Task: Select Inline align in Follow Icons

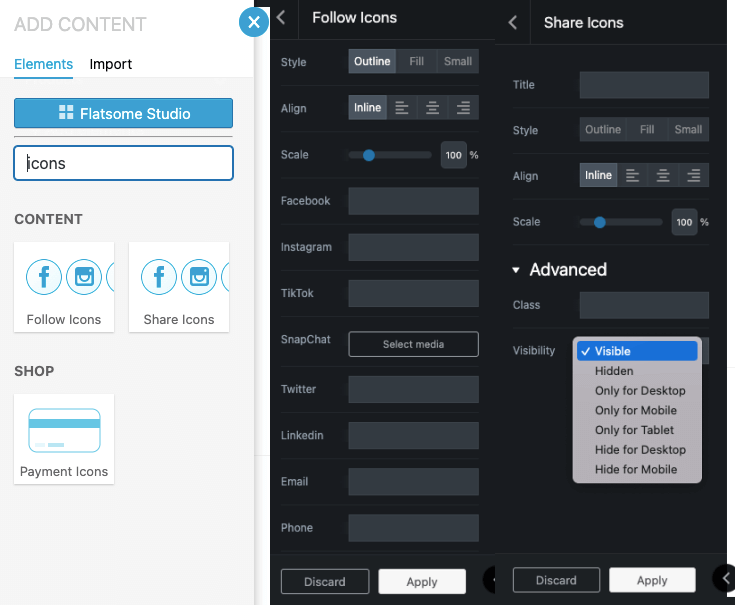Action: (368, 108)
